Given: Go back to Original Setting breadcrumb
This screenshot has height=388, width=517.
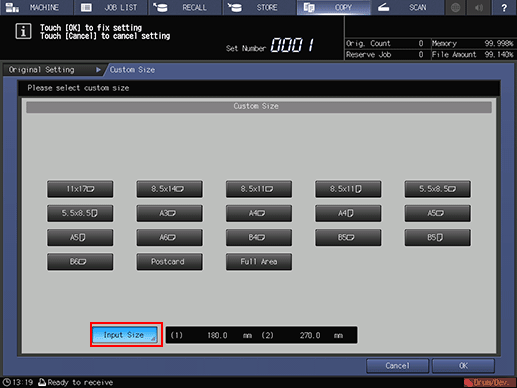Looking at the screenshot, I should (x=53, y=70).
